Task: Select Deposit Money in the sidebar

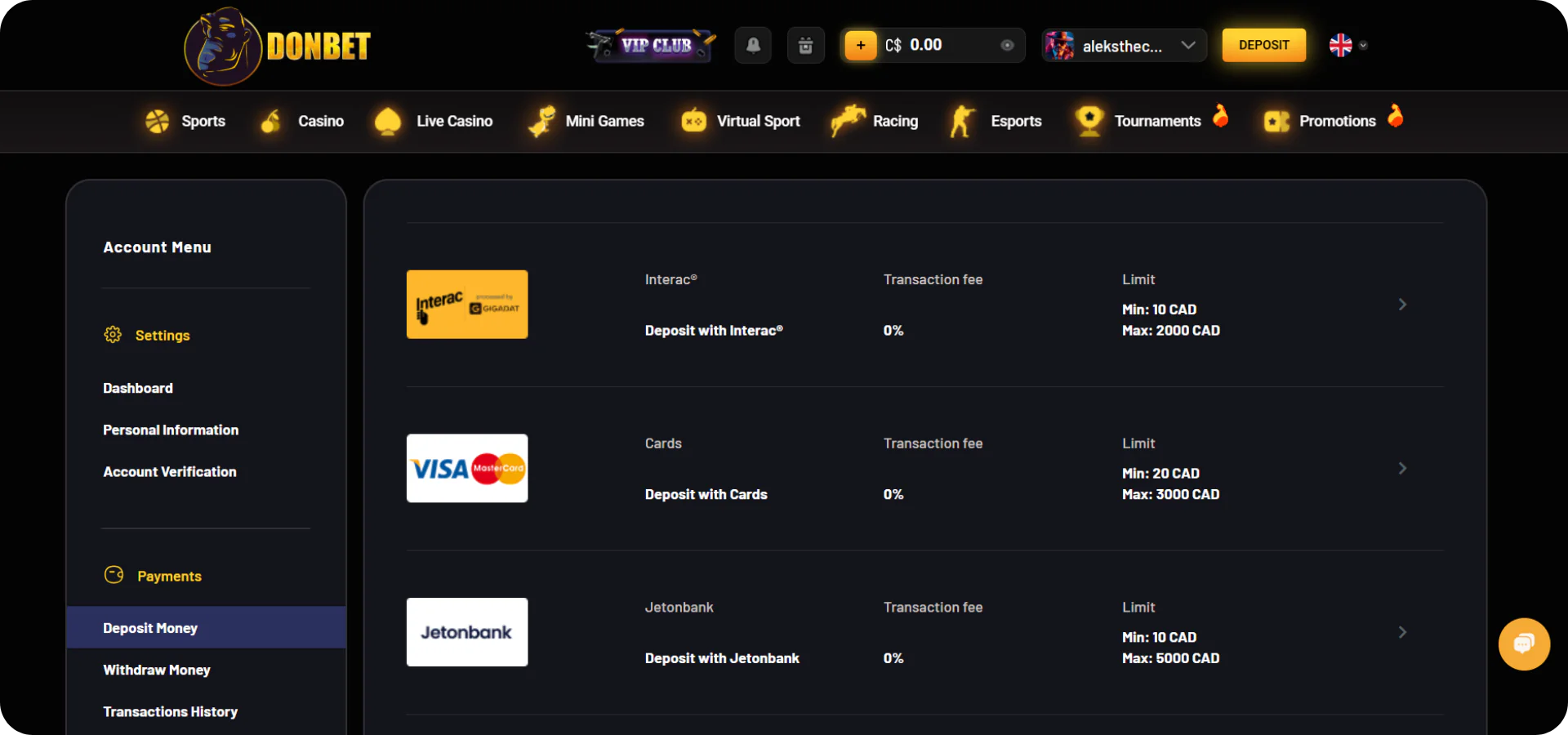Action: [x=207, y=627]
